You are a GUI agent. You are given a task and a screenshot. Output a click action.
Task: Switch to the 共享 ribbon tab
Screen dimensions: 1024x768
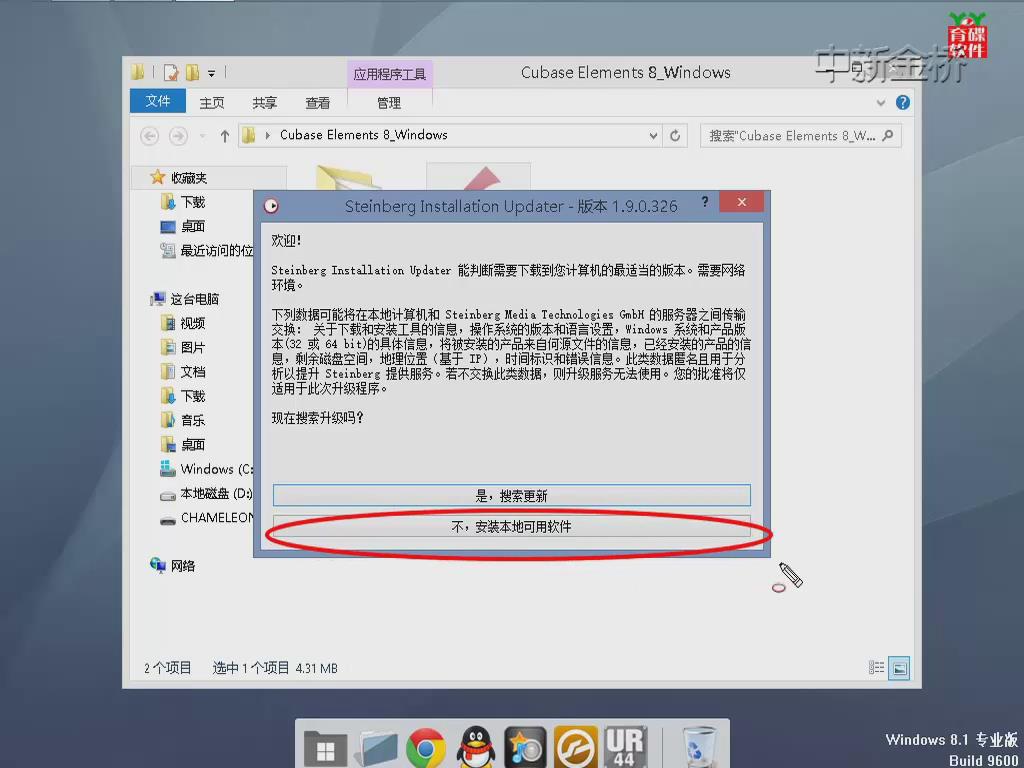(264, 103)
